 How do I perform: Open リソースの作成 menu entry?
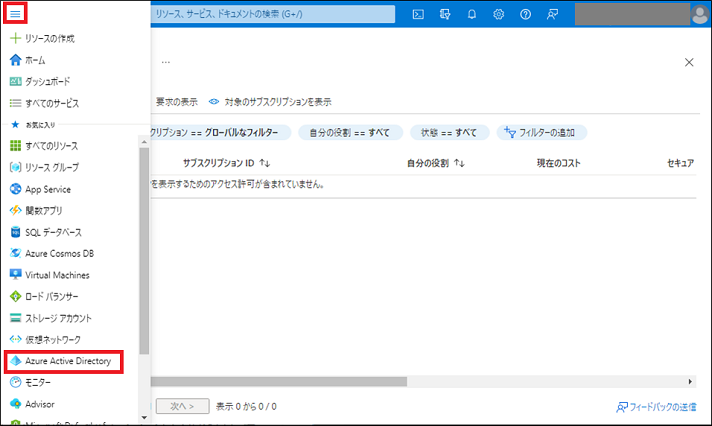pyautogui.click(x=50, y=38)
